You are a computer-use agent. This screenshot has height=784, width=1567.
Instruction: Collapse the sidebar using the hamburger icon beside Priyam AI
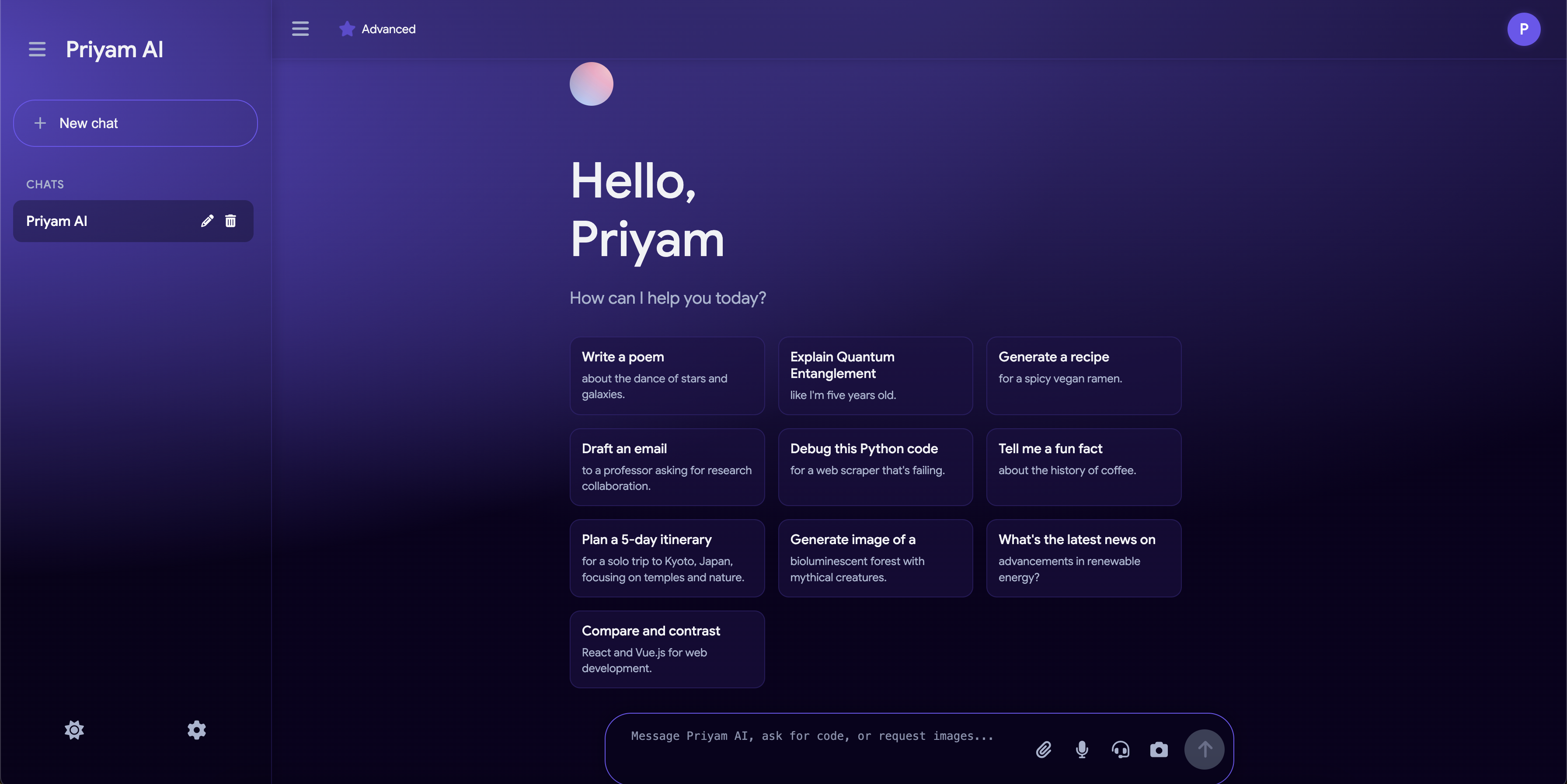37,49
